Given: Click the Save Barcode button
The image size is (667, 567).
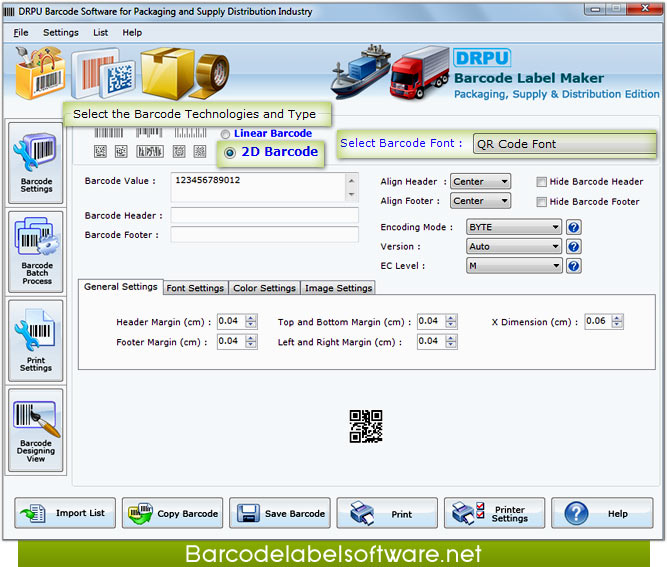Looking at the screenshot, I should point(279,513).
